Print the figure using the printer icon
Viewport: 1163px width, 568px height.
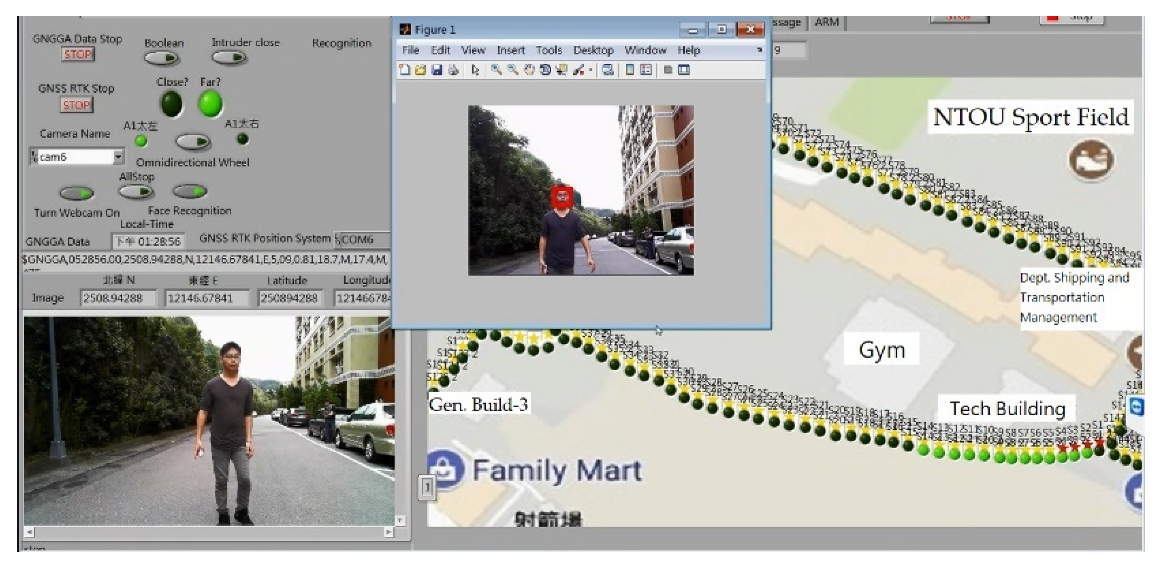(x=453, y=70)
